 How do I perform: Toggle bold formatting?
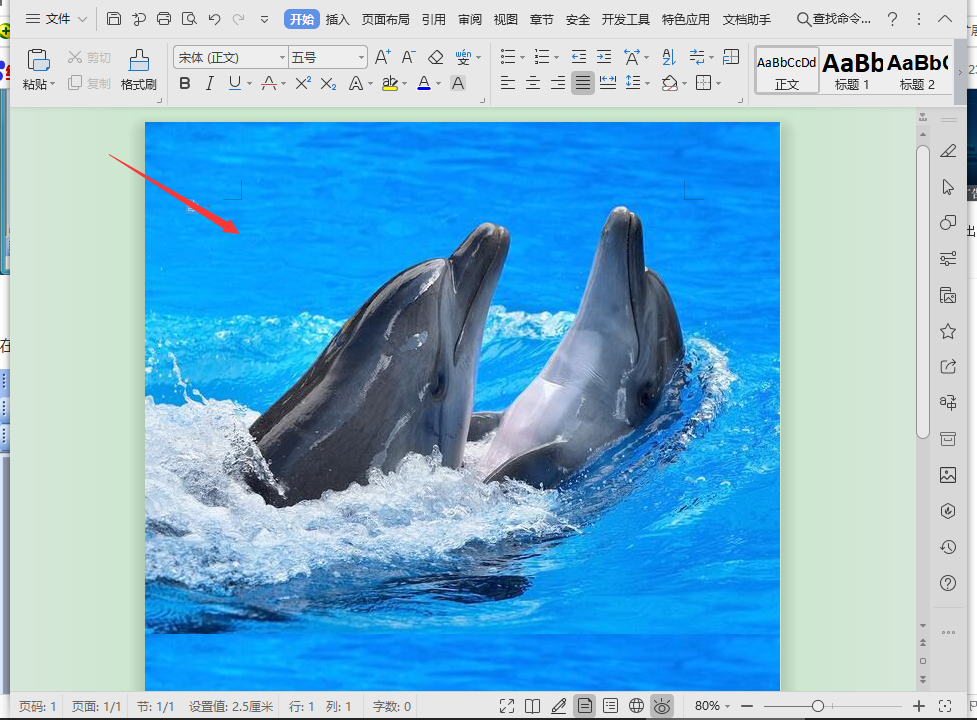pyautogui.click(x=184, y=83)
